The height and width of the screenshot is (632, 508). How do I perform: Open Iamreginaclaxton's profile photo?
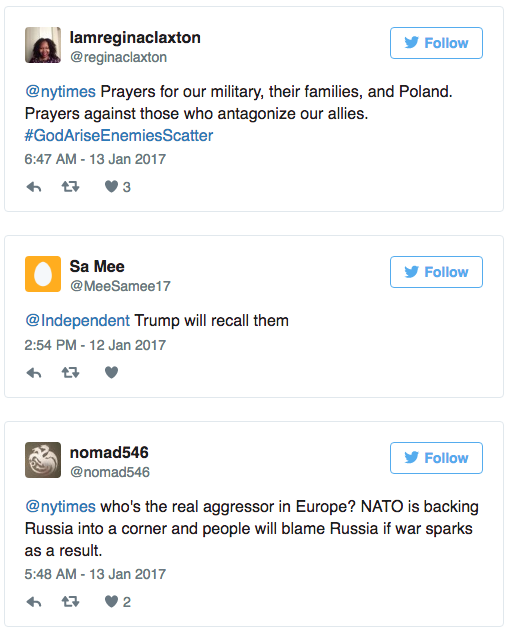click(43, 45)
